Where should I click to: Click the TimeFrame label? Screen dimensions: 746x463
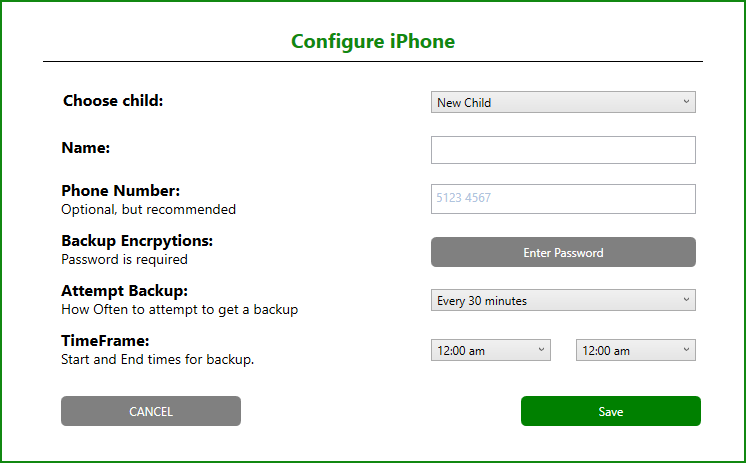[x=105, y=341]
